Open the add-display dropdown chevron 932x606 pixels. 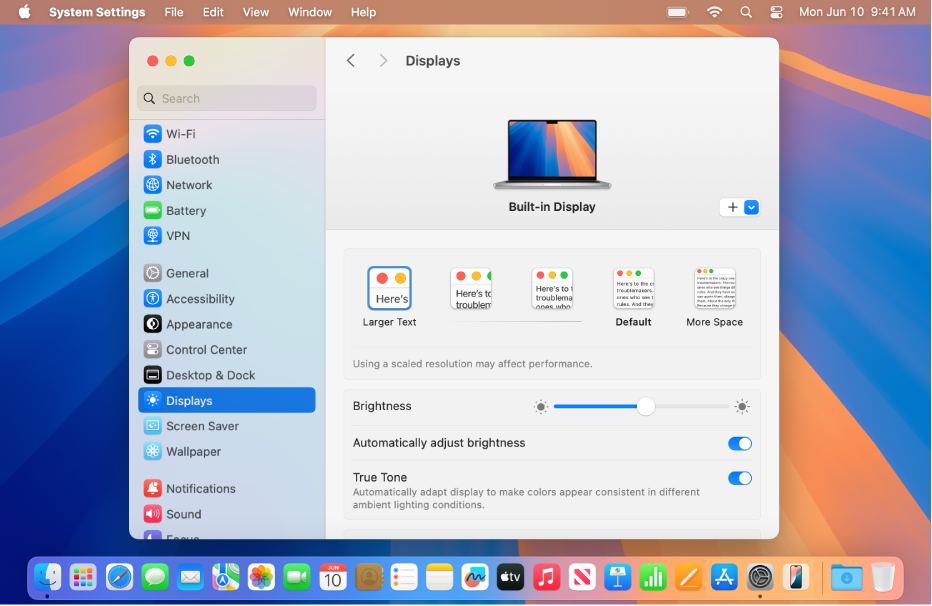(x=751, y=207)
